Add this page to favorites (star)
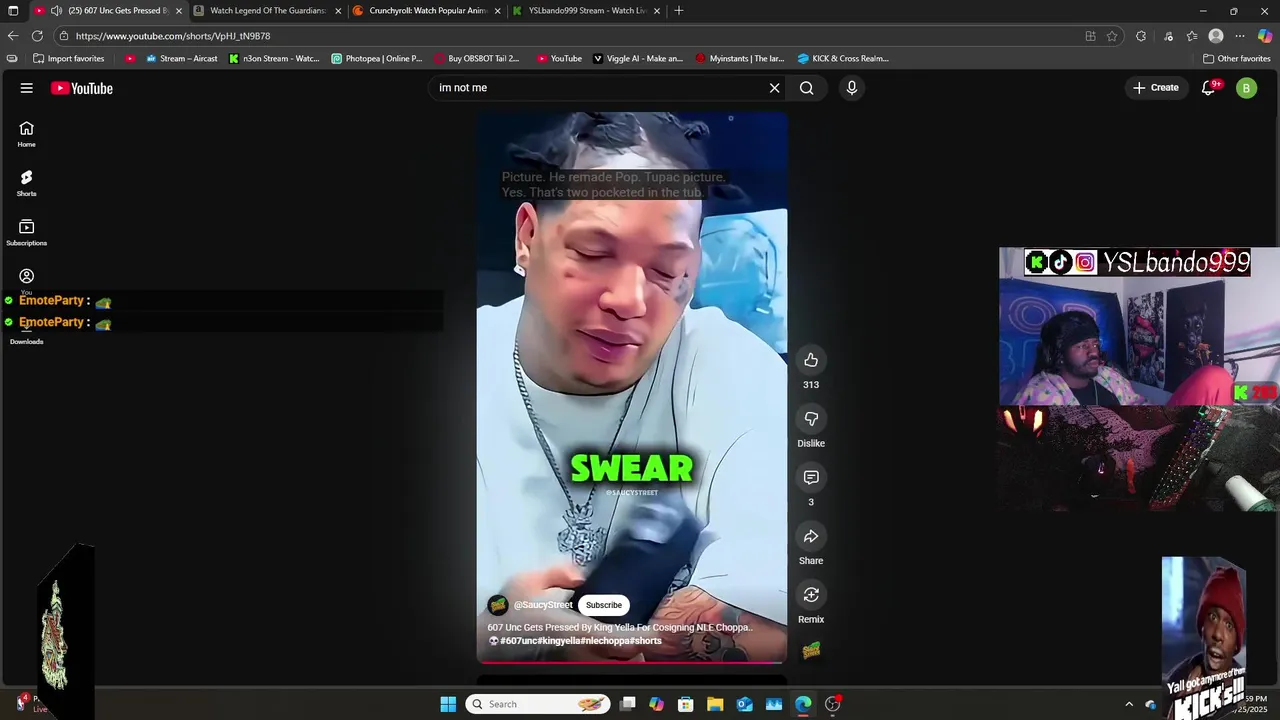The height and width of the screenshot is (720, 1280). [1112, 36]
